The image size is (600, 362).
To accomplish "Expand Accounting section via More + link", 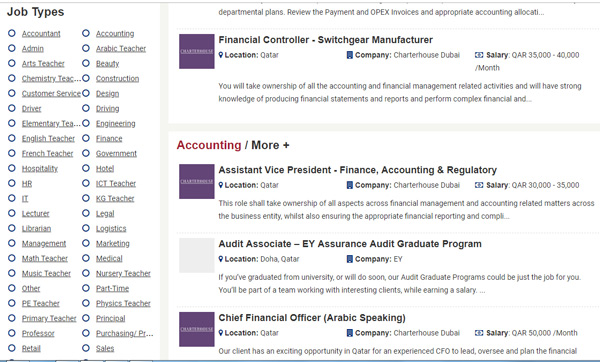I will (270, 145).
